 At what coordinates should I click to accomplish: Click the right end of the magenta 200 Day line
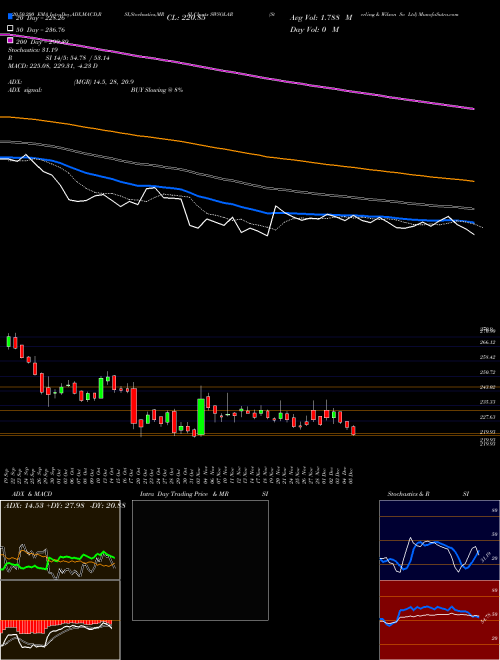[472, 109]
